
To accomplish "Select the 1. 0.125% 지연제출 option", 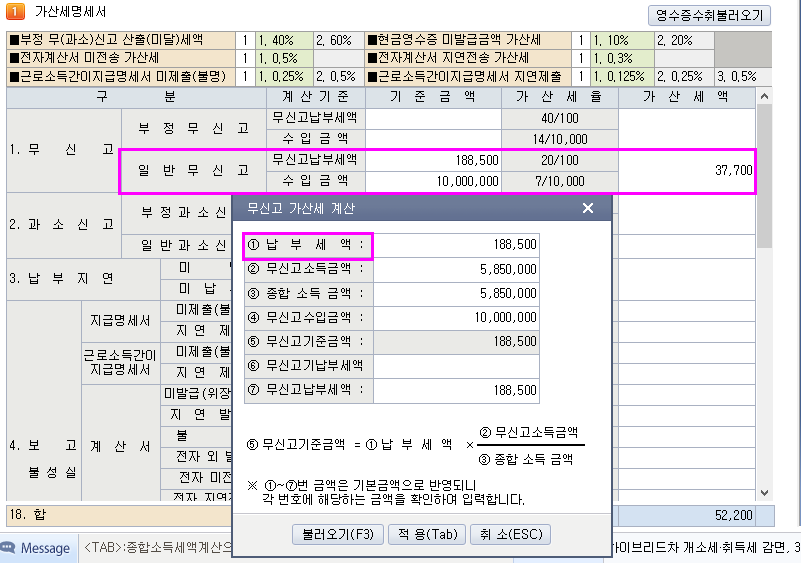I will coord(622,76).
